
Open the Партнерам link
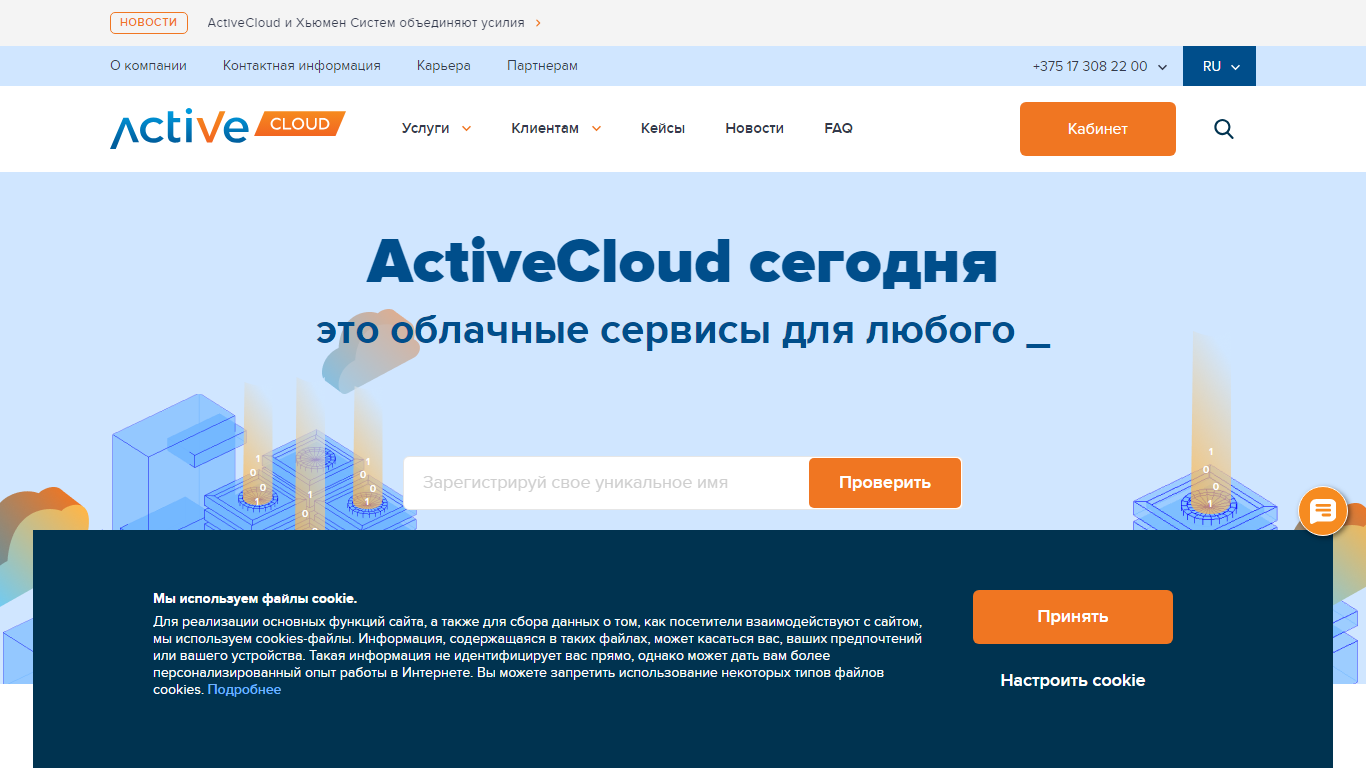[x=542, y=66]
